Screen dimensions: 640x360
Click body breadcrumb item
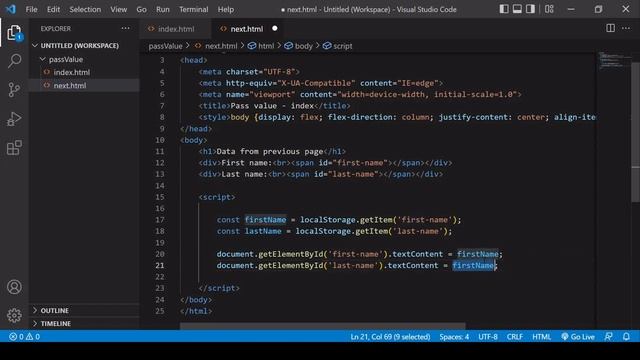tap(298, 46)
